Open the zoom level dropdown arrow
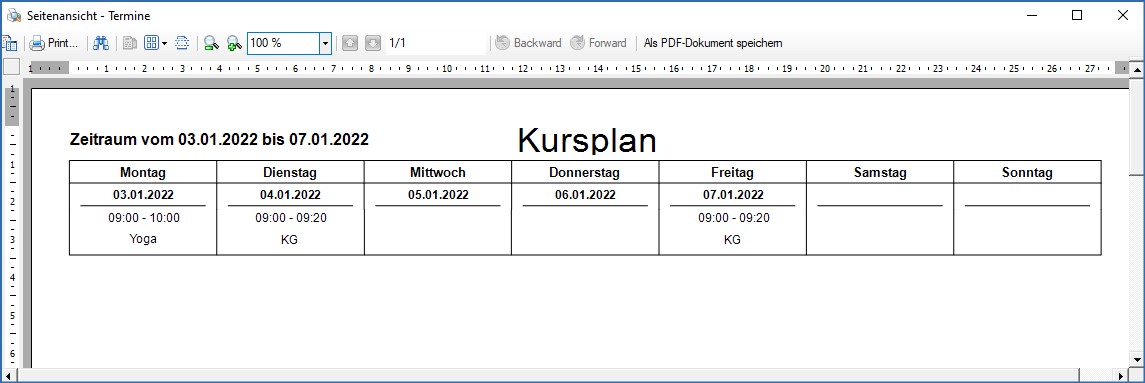The image size is (1145, 383). [325, 43]
